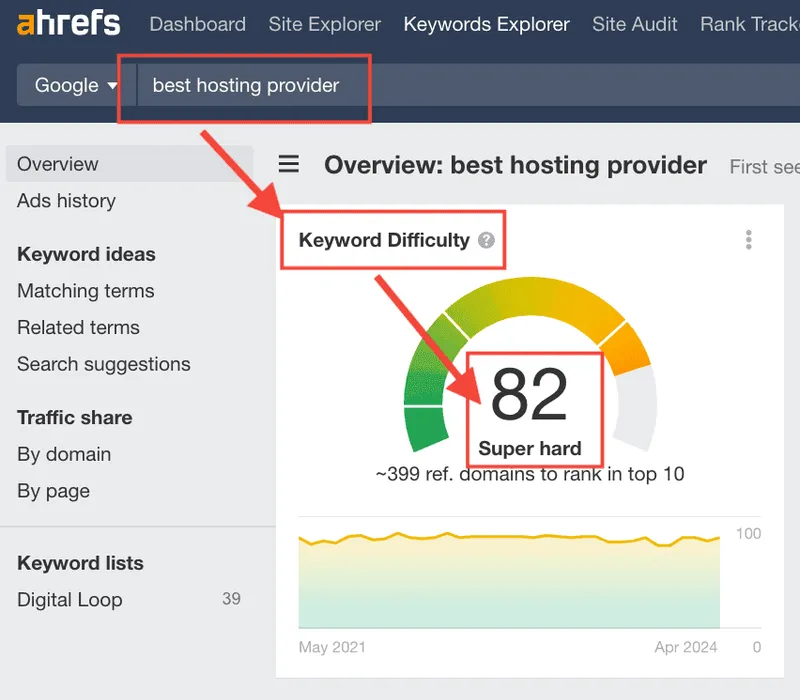
Task: Toggle the hamburger menu icon
Action: (x=289, y=165)
